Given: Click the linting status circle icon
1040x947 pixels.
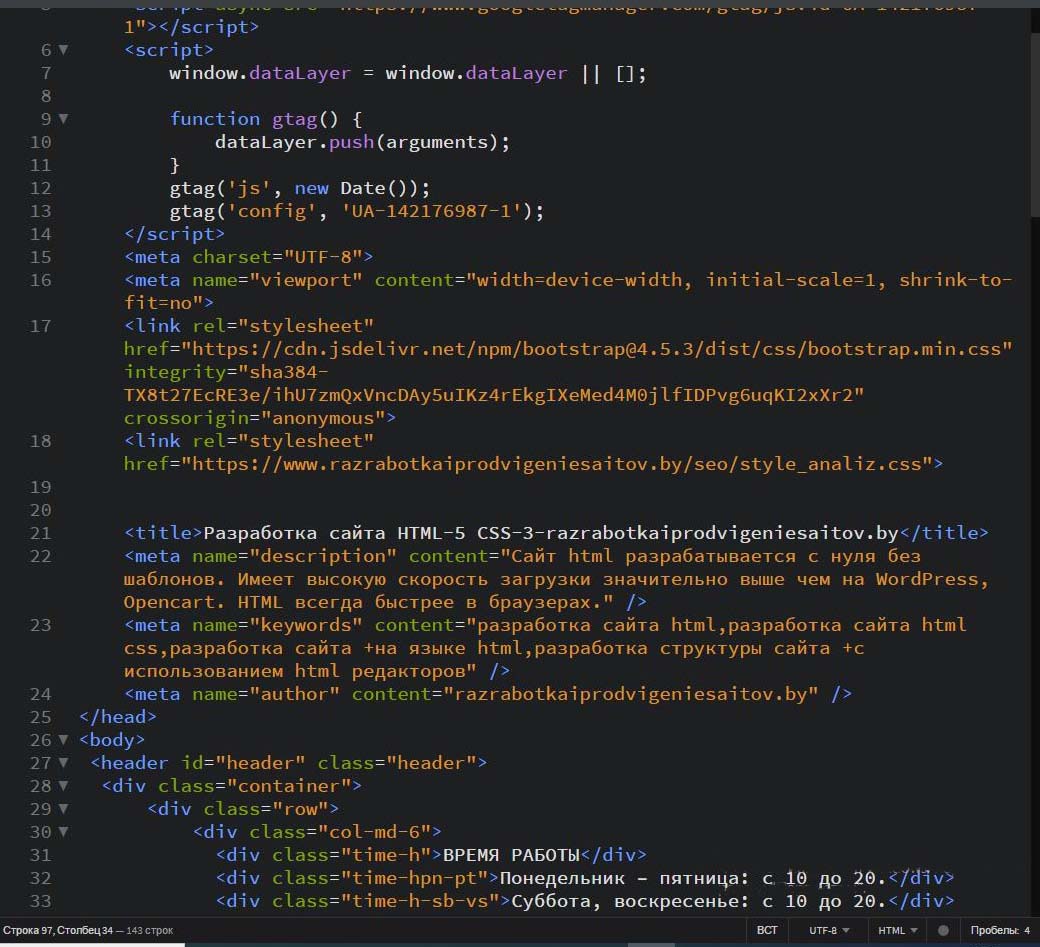Looking at the screenshot, I should (942, 930).
